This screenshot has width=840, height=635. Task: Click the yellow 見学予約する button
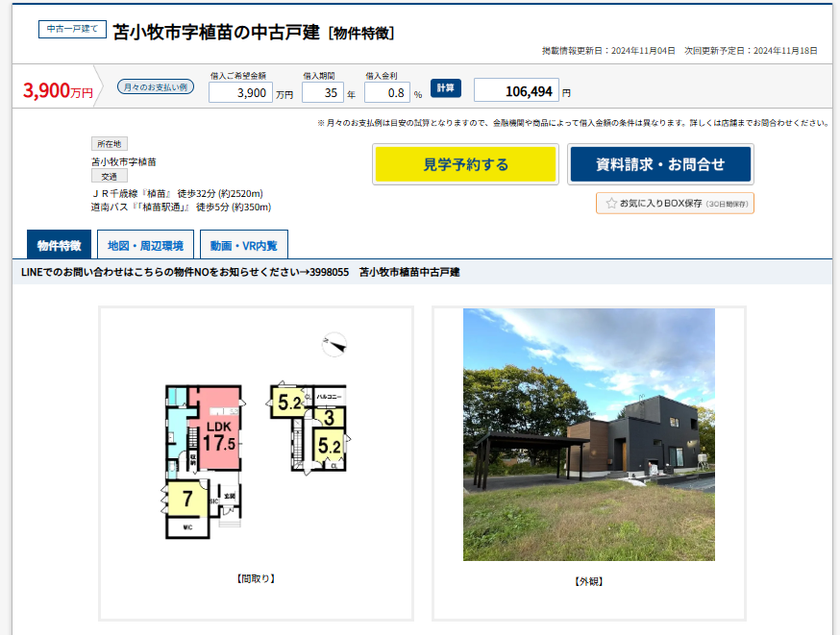click(x=465, y=165)
